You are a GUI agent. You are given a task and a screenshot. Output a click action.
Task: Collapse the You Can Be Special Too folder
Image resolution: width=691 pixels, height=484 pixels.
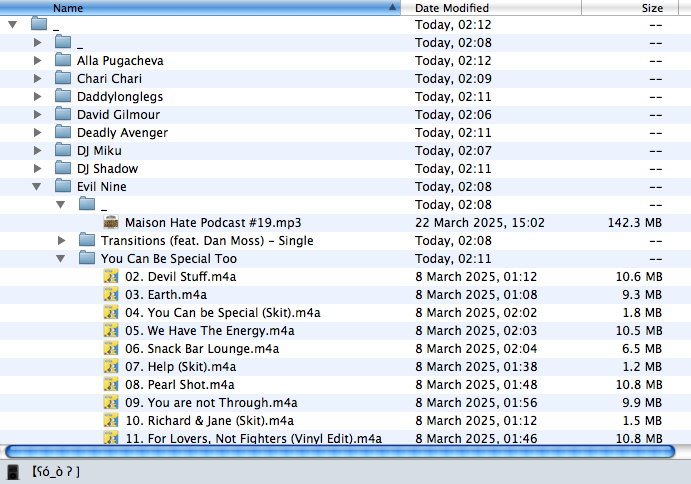[x=61, y=259]
